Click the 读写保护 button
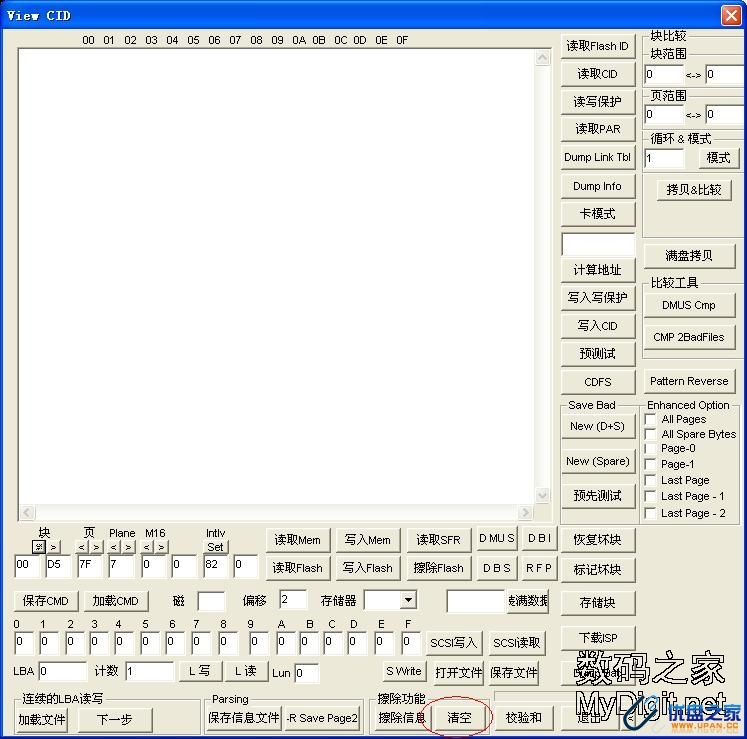The image size is (747, 739). tap(598, 101)
